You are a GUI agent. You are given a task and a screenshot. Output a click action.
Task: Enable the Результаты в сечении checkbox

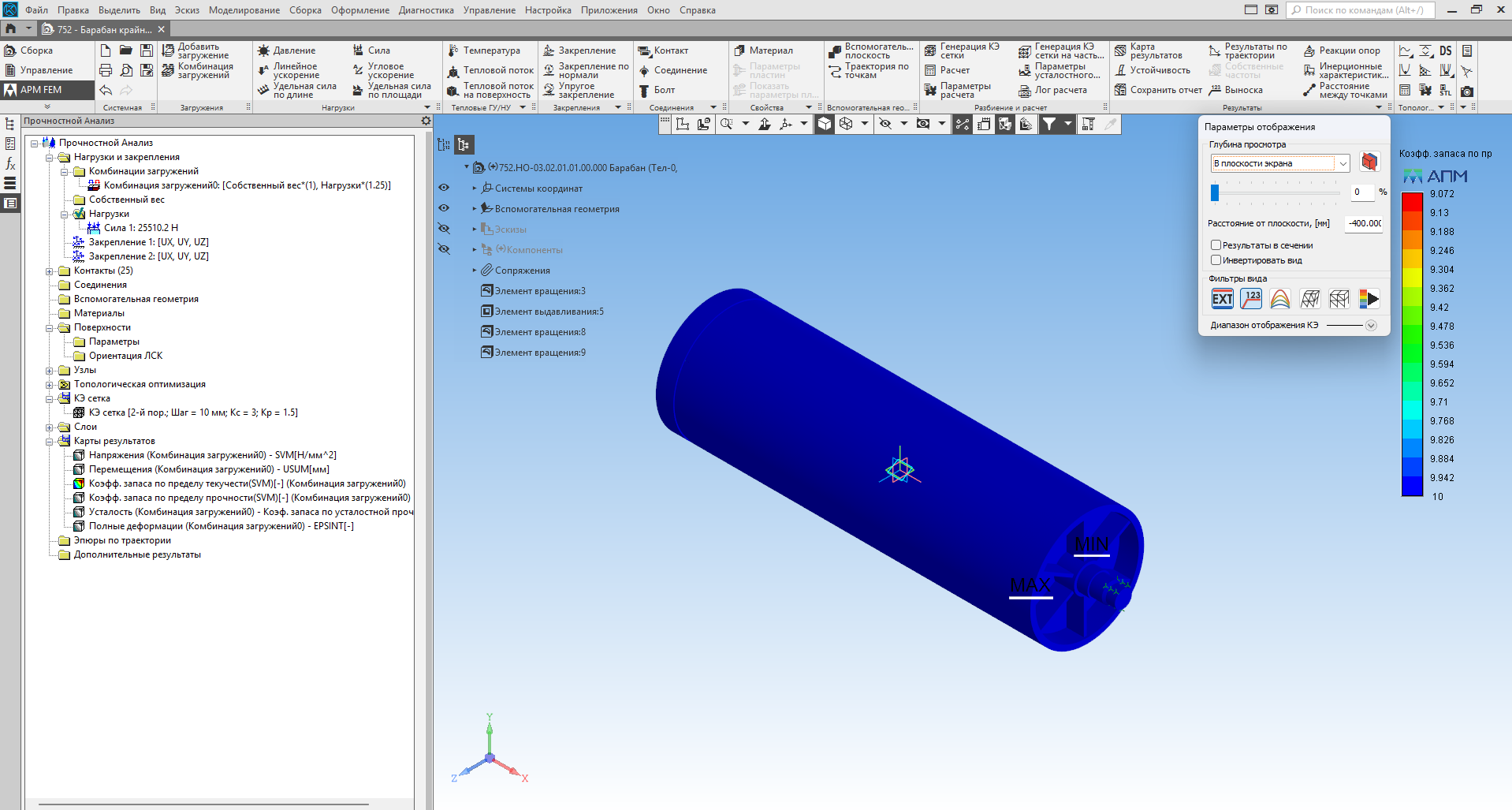(x=1216, y=245)
